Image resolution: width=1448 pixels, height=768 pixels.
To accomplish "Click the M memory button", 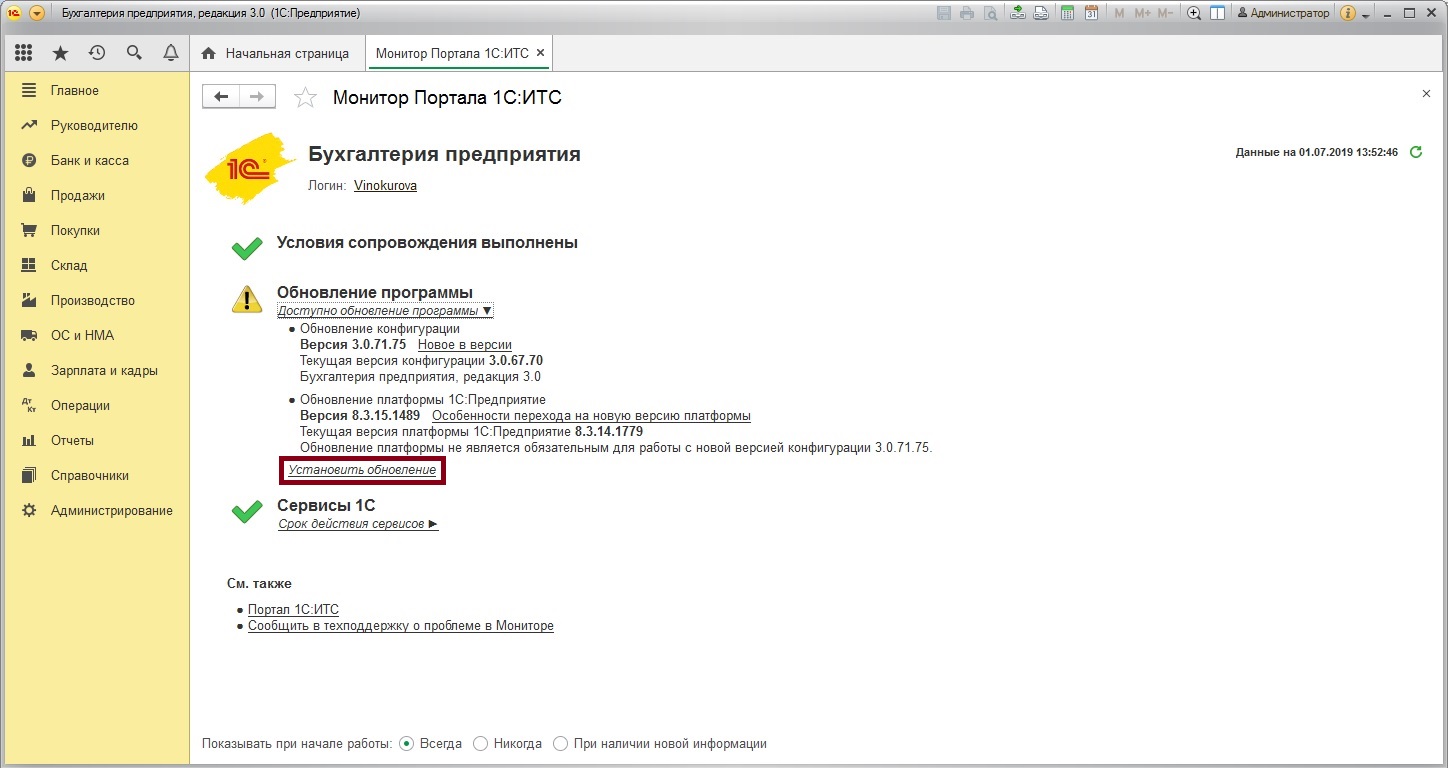I will [1119, 13].
